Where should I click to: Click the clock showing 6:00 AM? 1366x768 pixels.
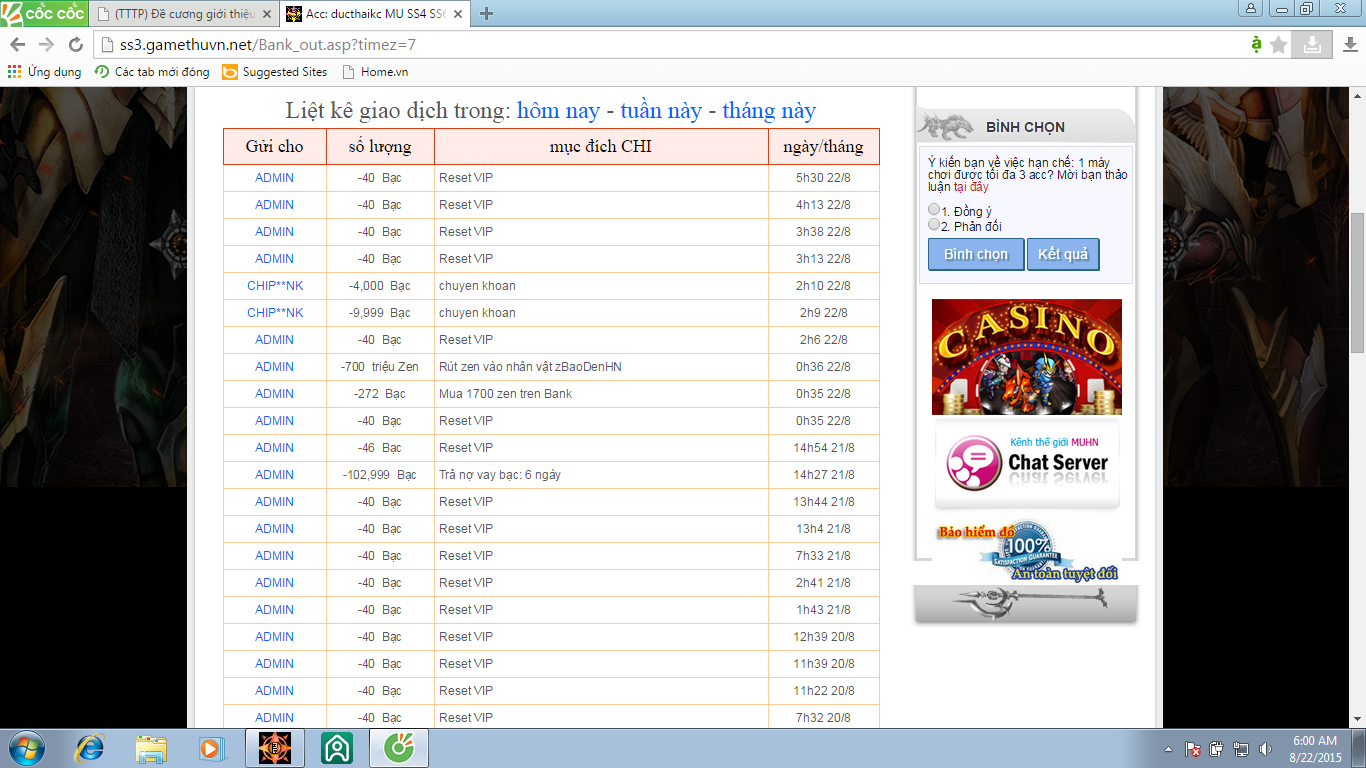(1314, 749)
